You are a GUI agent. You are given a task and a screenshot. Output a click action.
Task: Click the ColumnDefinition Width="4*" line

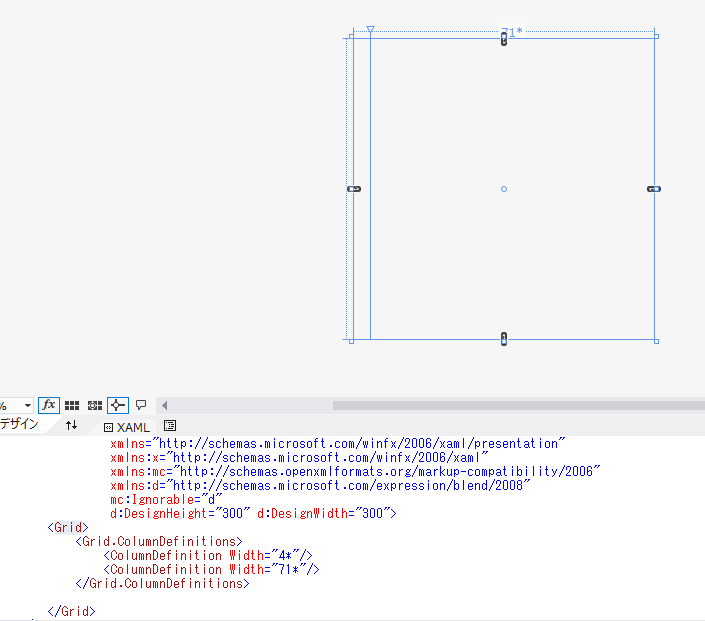pyautogui.click(x=208, y=555)
